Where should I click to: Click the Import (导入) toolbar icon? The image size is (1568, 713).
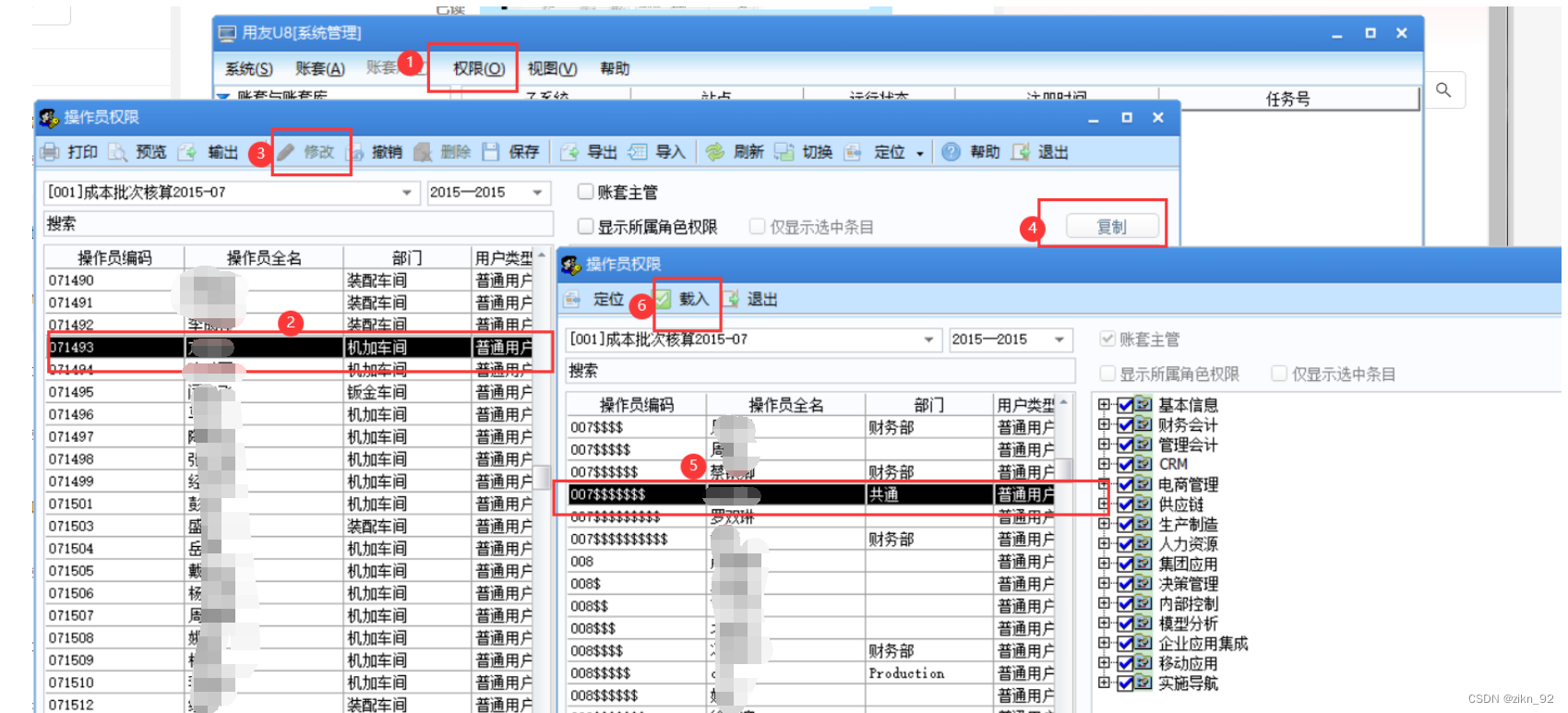point(638,152)
